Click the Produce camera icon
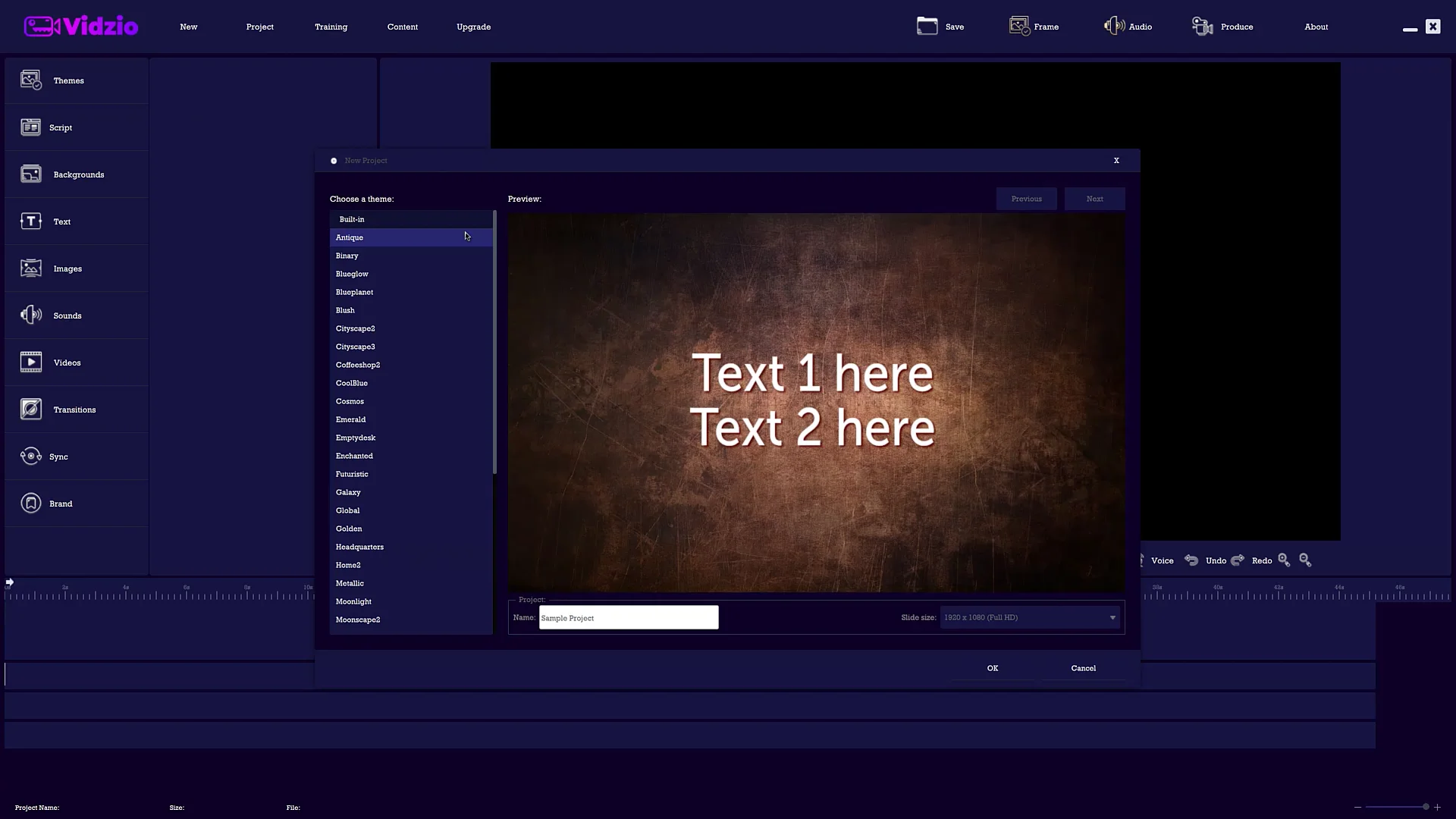This screenshot has height=819, width=1456. click(x=1203, y=26)
